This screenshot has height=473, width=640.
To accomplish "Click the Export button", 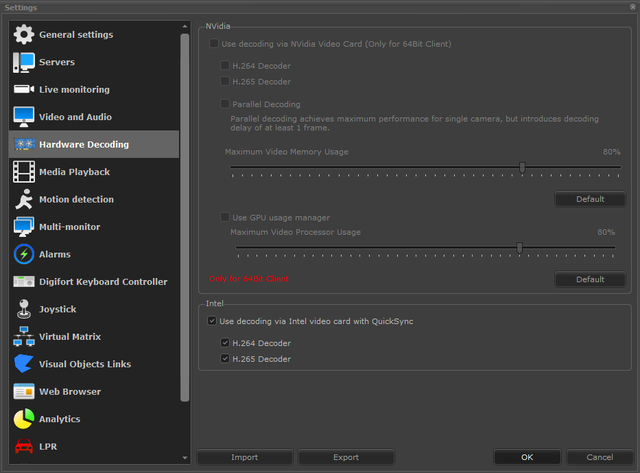I will (346, 457).
